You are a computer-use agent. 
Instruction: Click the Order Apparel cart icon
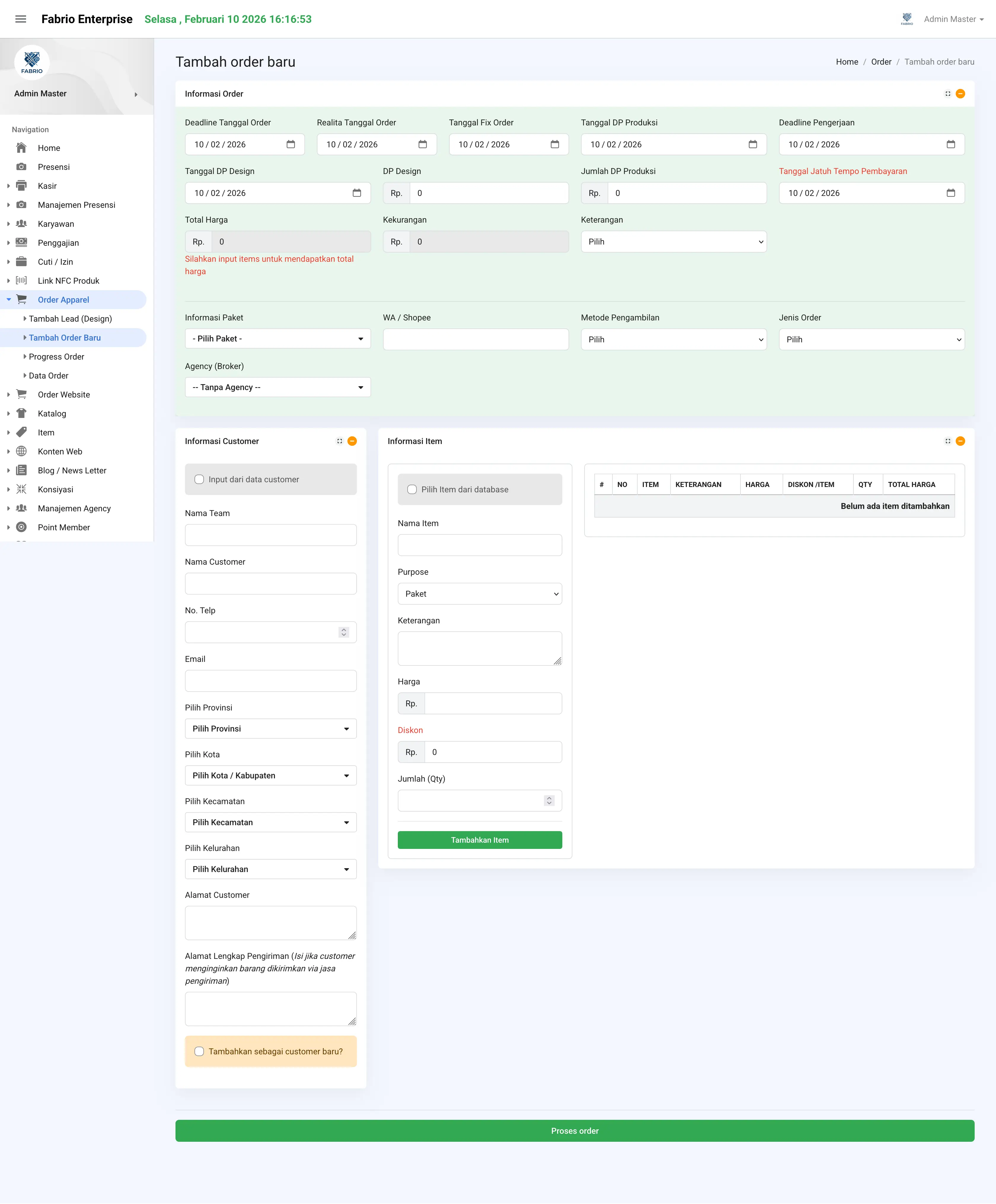tap(21, 299)
